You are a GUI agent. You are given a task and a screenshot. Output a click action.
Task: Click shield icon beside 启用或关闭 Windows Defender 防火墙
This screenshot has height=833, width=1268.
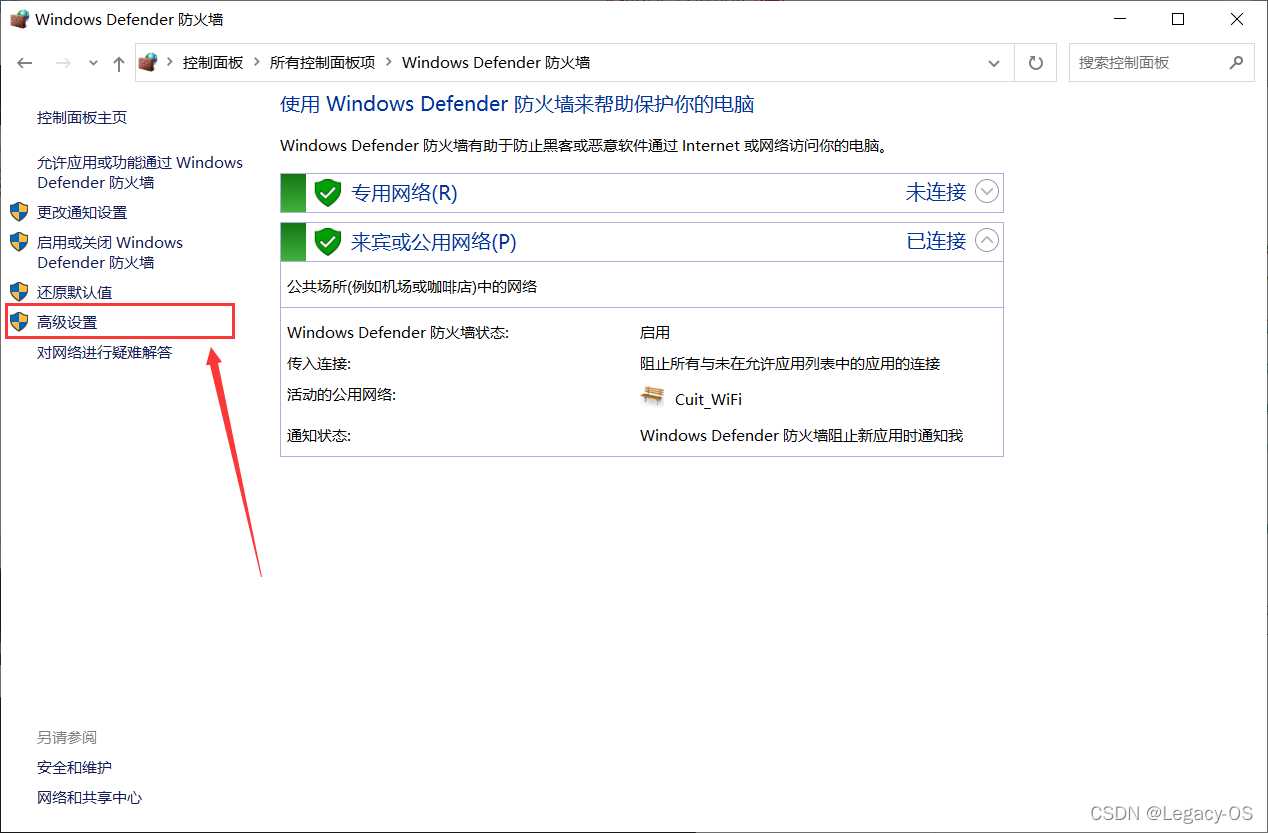[19, 242]
